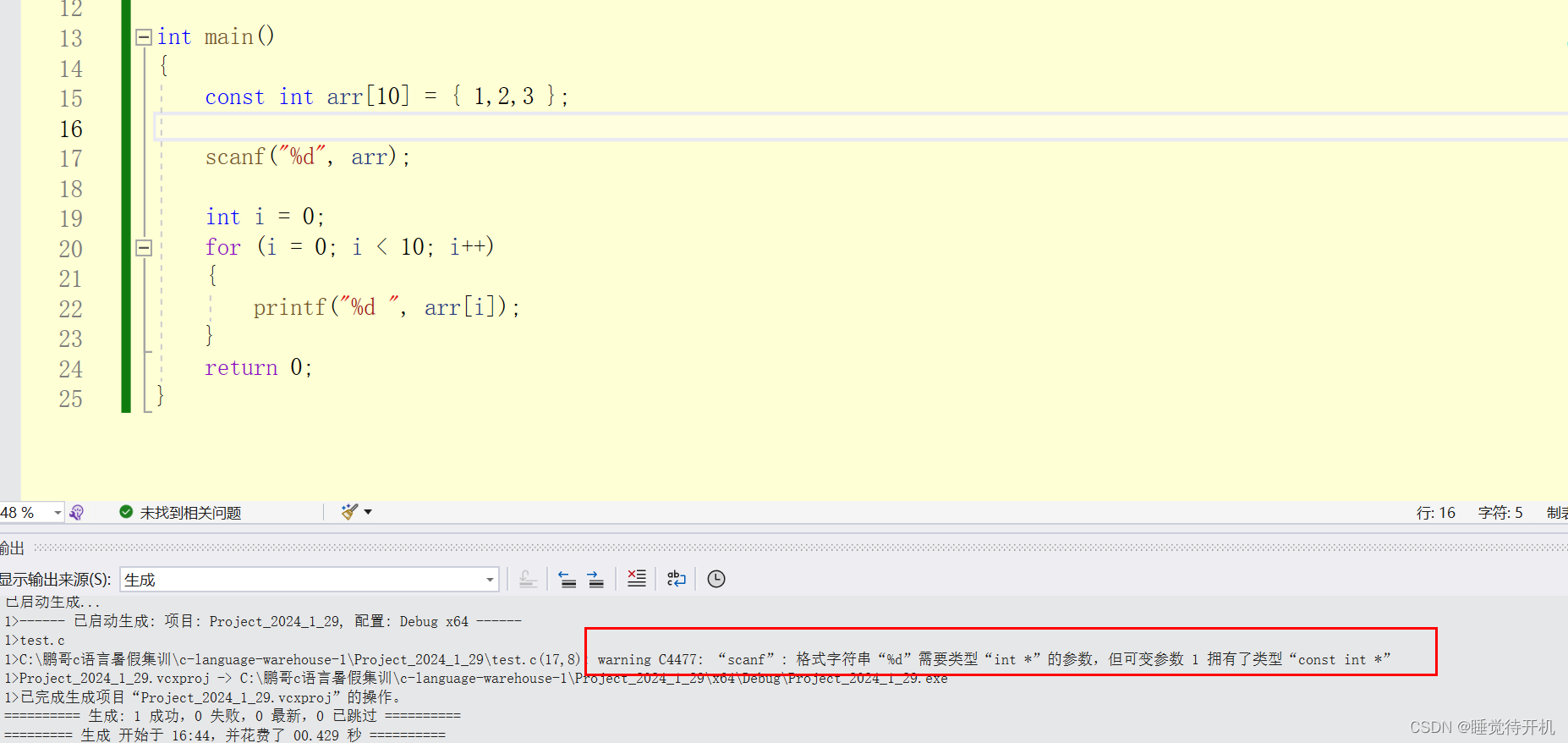Collapse the main() function fold marker
The width and height of the screenshot is (1568, 743).
pyautogui.click(x=144, y=36)
